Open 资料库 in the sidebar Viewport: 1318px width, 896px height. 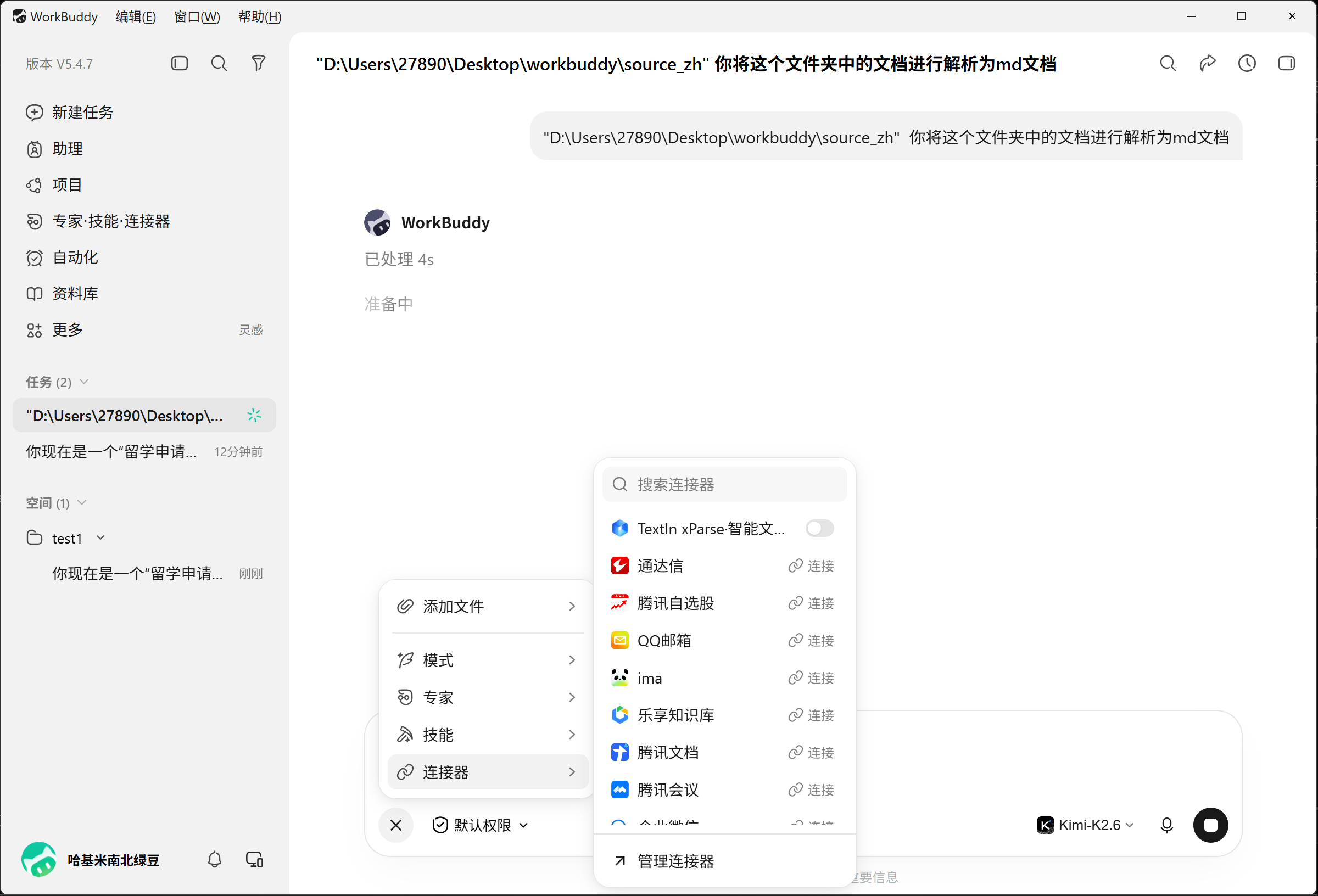pyautogui.click(x=144, y=294)
